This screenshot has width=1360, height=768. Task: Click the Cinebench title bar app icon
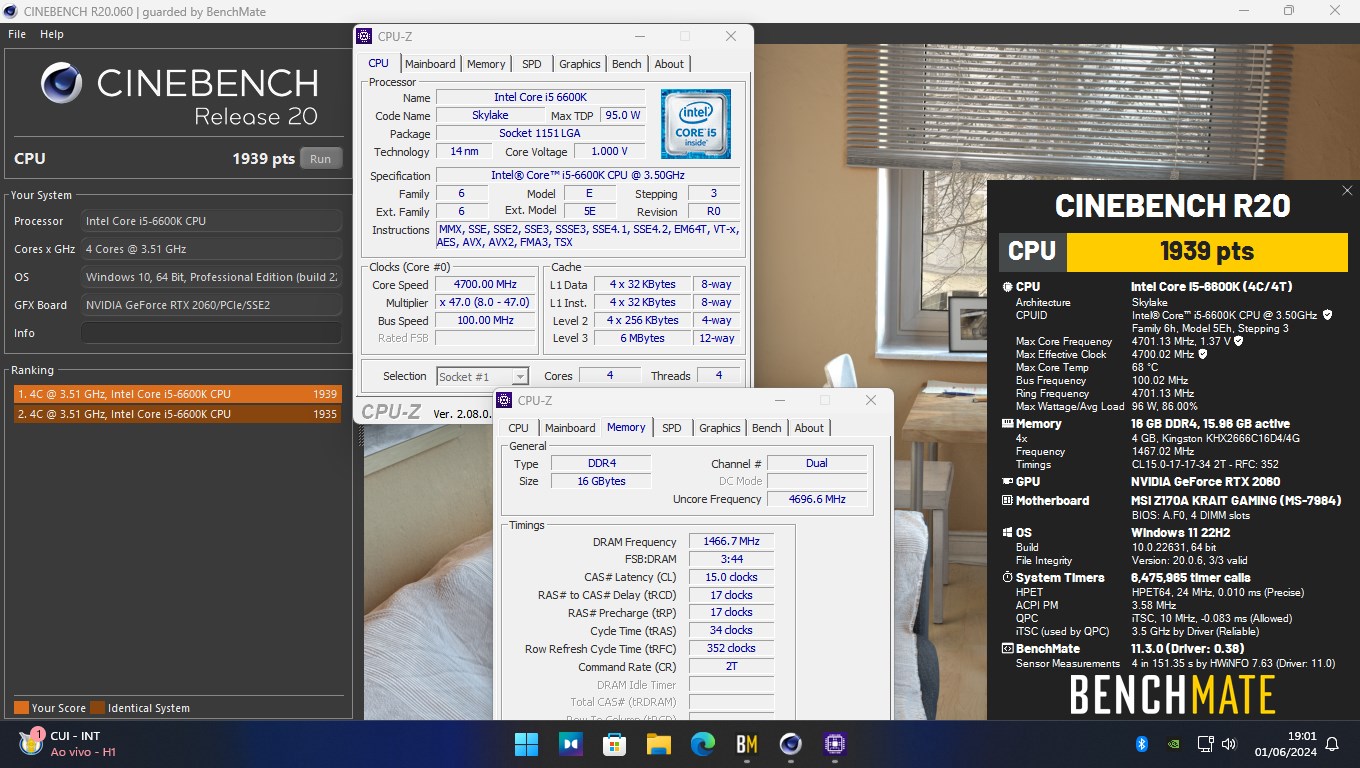(x=10, y=11)
